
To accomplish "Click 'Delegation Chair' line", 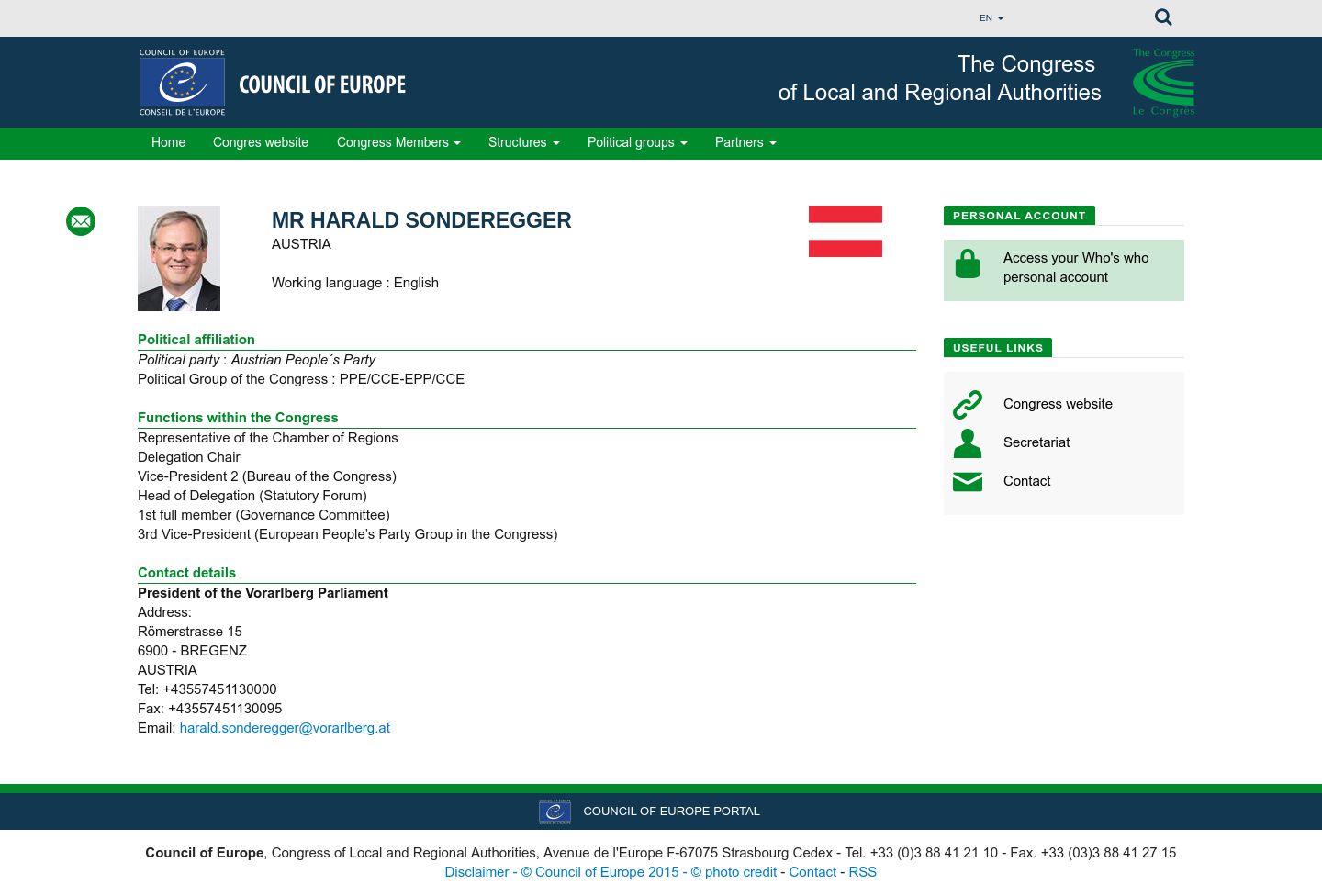I will pos(189,457).
